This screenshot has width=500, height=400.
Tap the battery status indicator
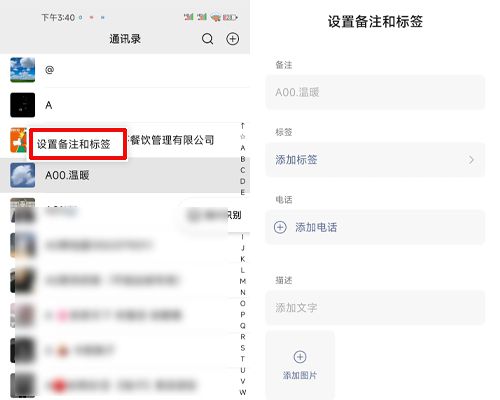[x=230, y=17]
